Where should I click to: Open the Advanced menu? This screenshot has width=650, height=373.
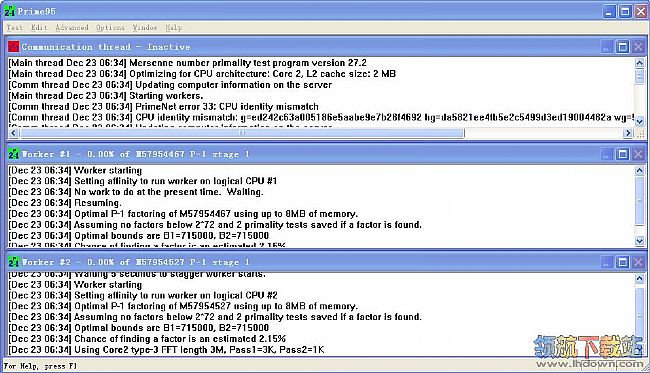[72, 27]
